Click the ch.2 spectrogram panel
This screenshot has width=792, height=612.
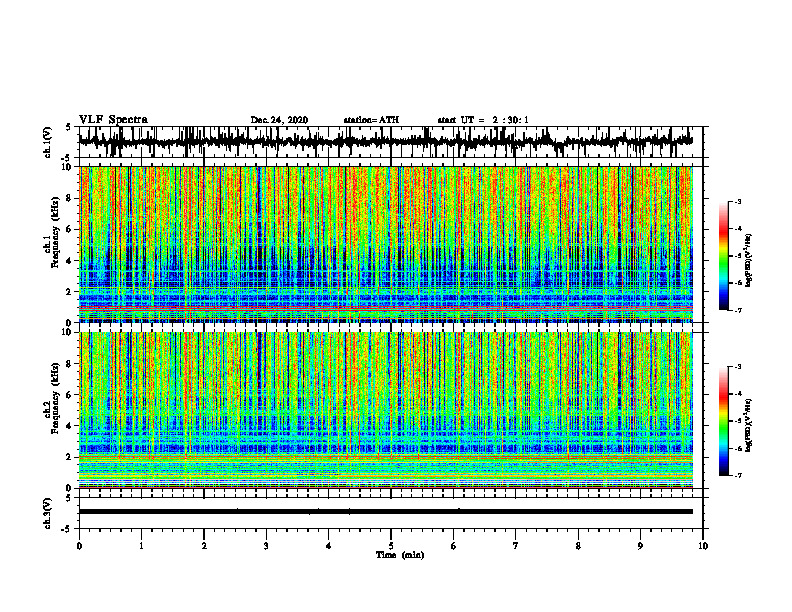385,410
